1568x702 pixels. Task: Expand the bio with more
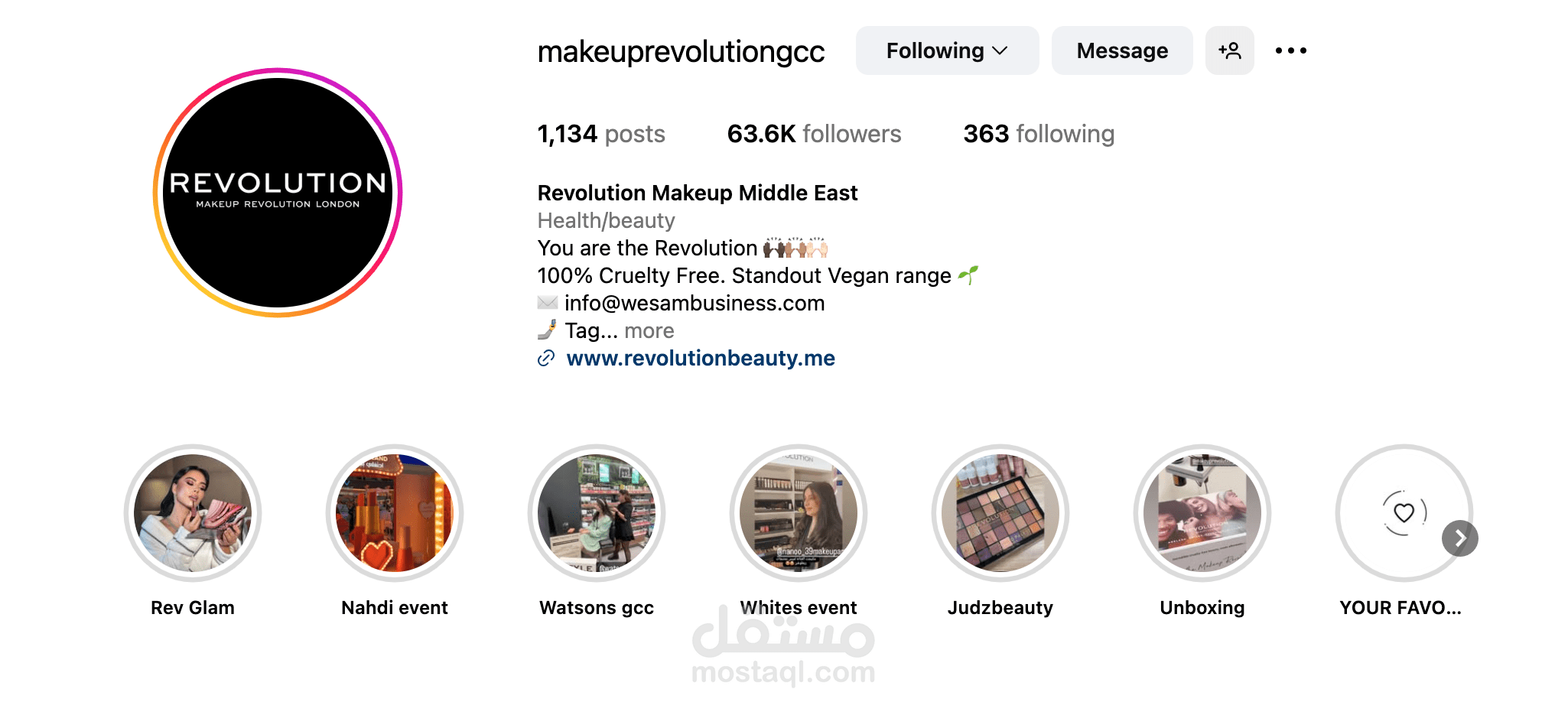click(x=649, y=330)
